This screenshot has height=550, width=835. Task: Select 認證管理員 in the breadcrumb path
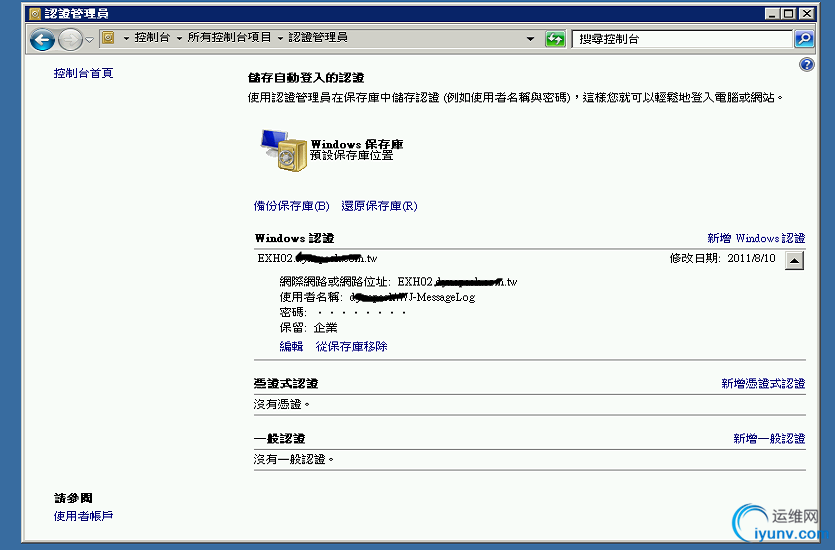[x=318, y=37]
